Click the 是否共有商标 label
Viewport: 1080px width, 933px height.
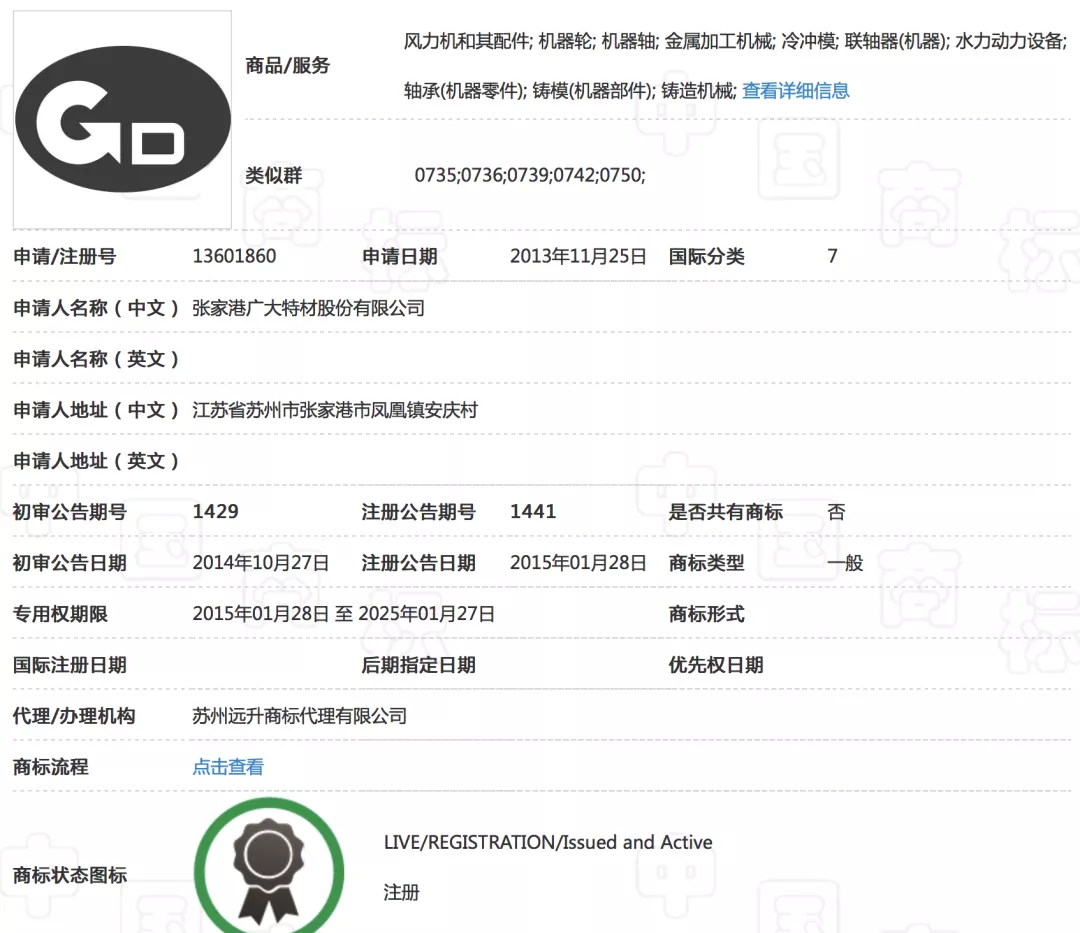pyautogui.click(x=726, y=512)
